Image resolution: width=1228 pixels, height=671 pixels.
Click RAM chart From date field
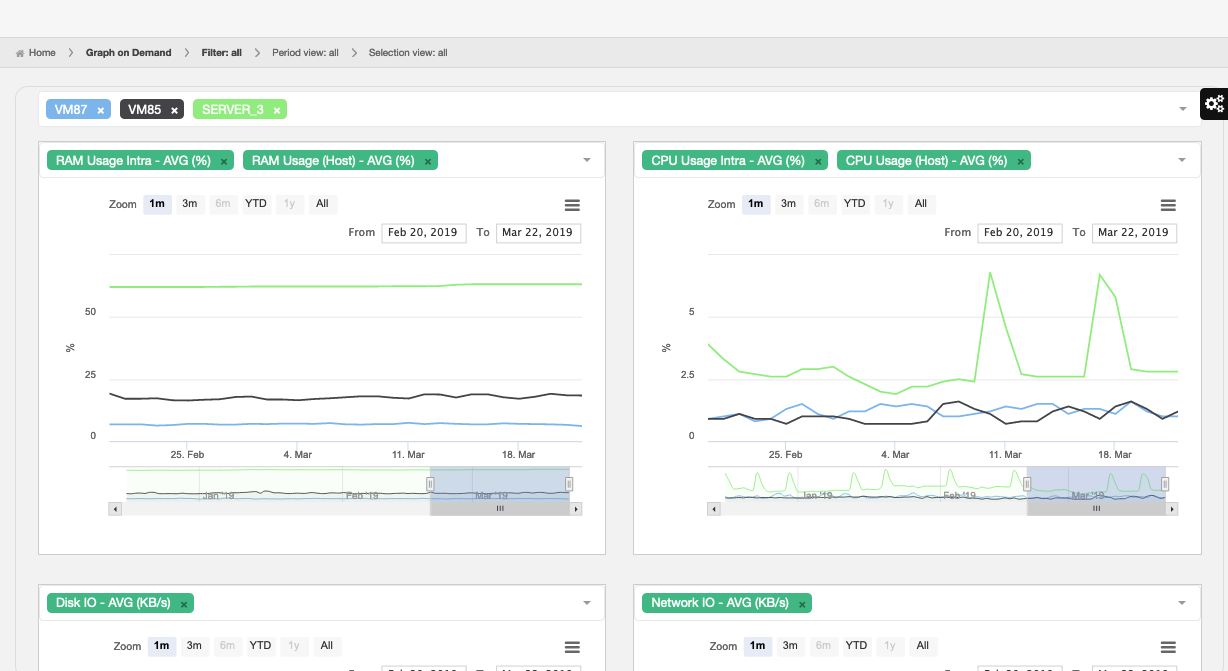tap(423, 232)
